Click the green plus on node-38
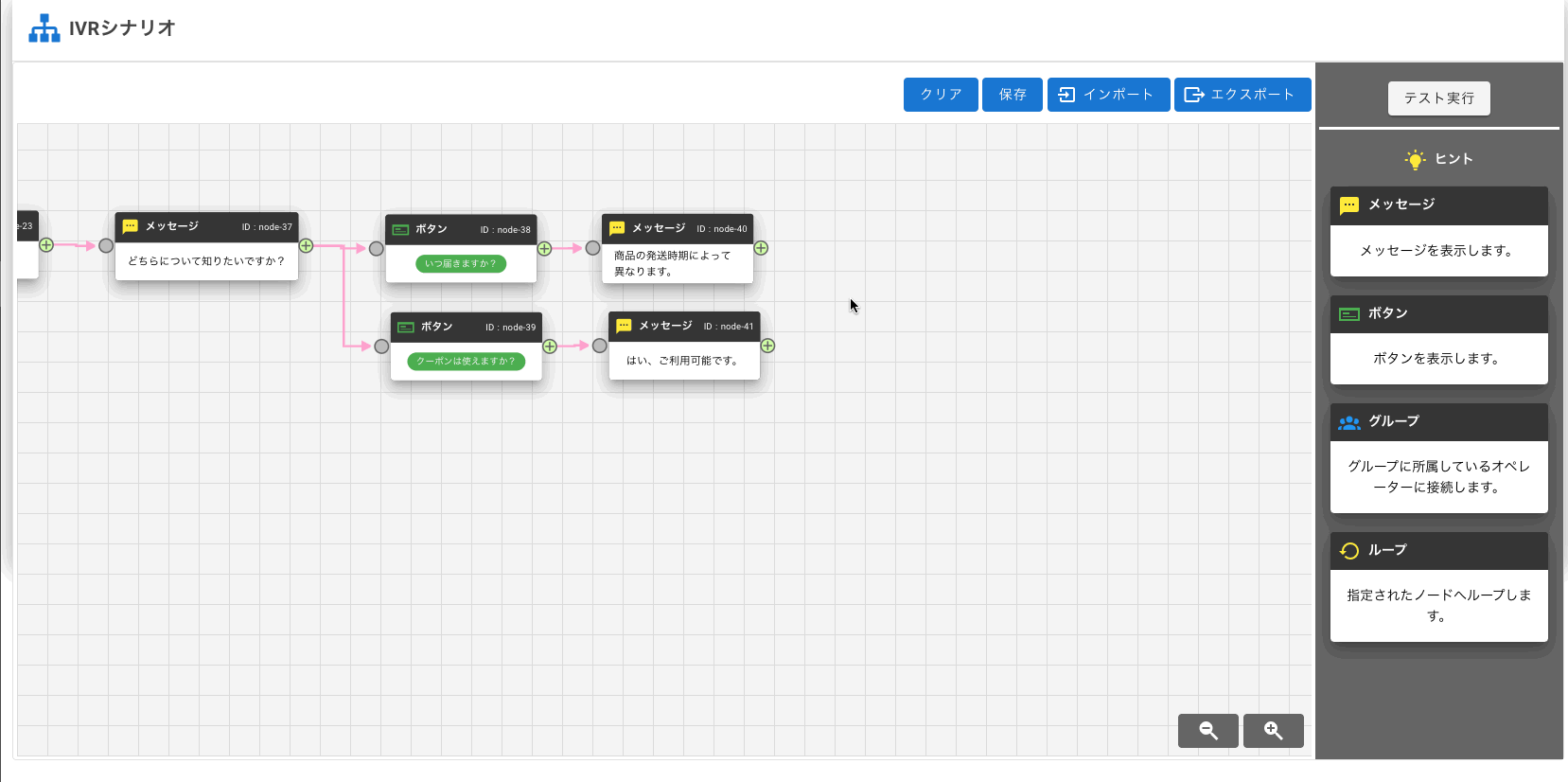This screenshot has width=1568, height=782. [544, 249]
